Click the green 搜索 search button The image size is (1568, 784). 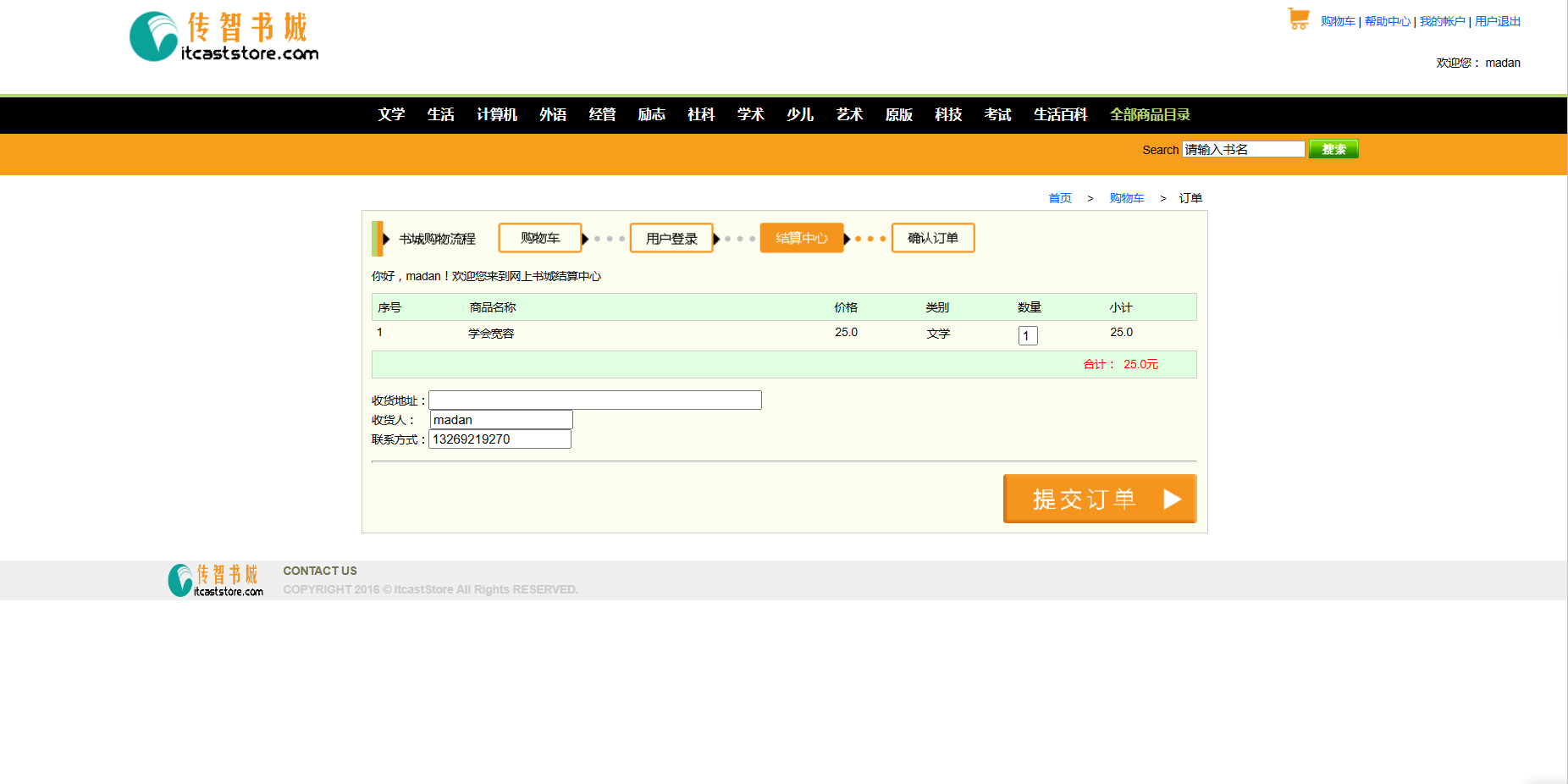pyautogui.click(x=1333, y=149)
